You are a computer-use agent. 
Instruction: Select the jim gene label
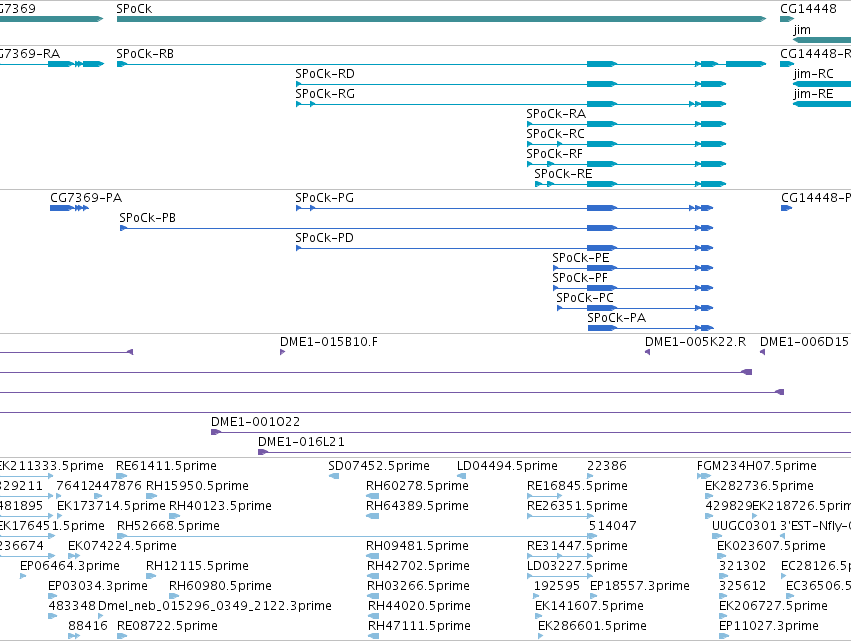[802, 29]
